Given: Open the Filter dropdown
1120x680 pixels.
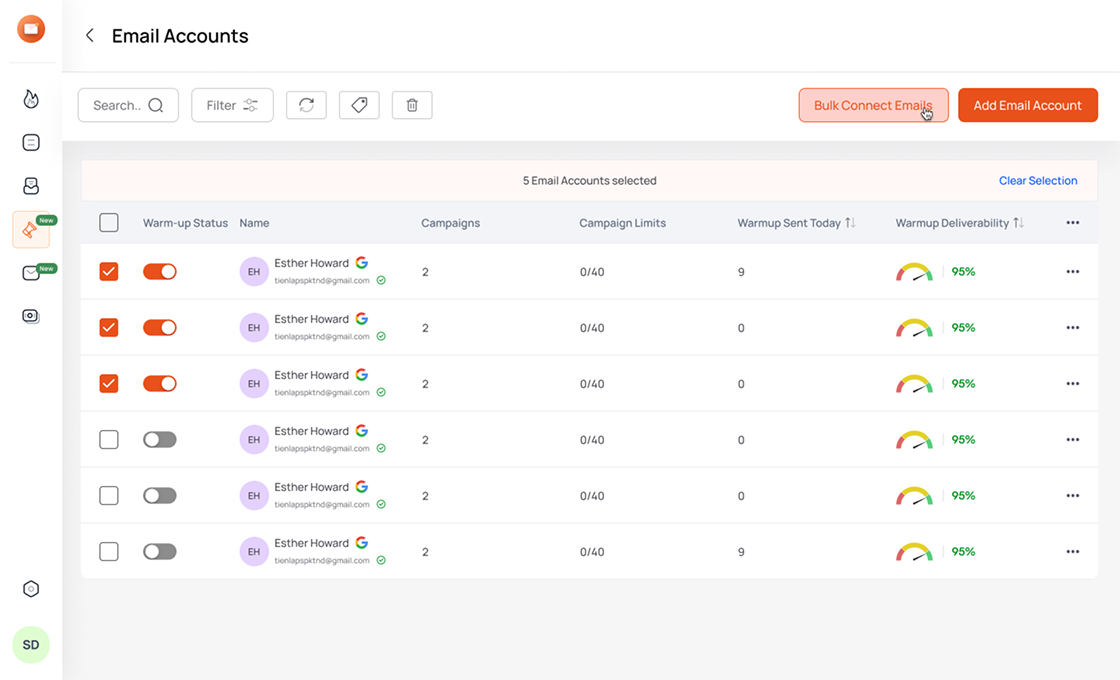Looking at the screenshot, I should coord(232,104).
